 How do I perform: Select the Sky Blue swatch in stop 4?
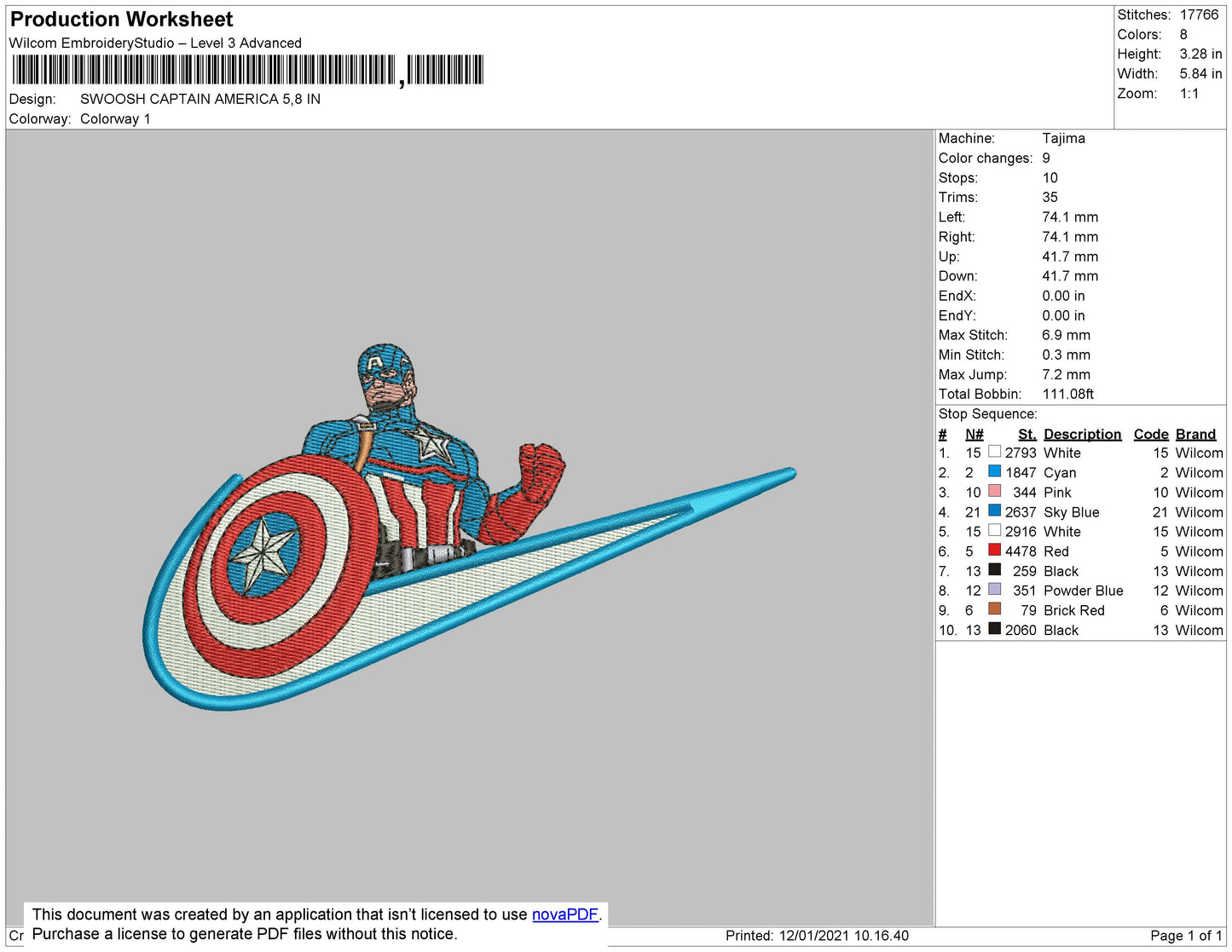(994, 511)
